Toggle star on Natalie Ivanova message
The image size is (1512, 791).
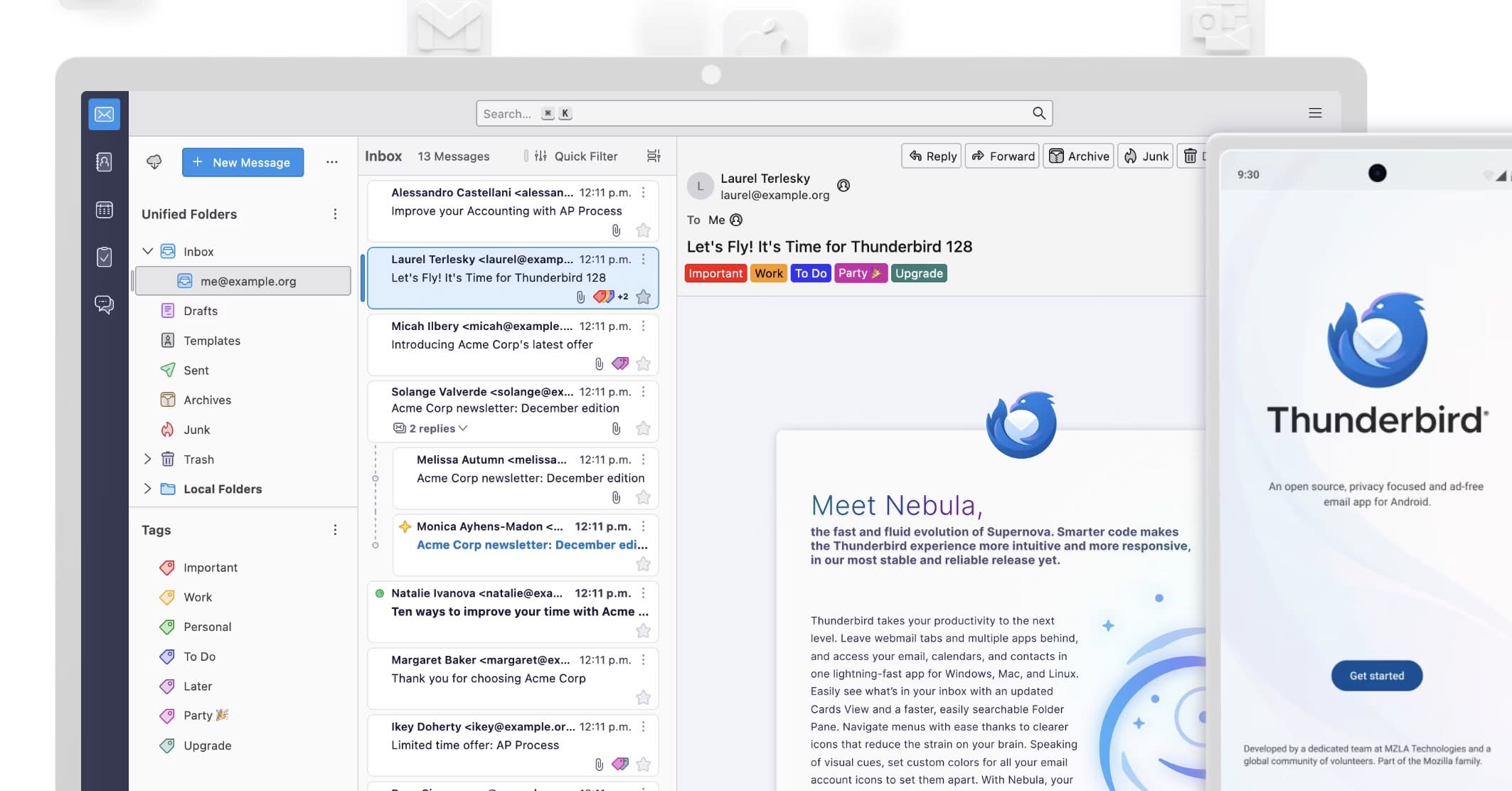click(x=643, y=630)
